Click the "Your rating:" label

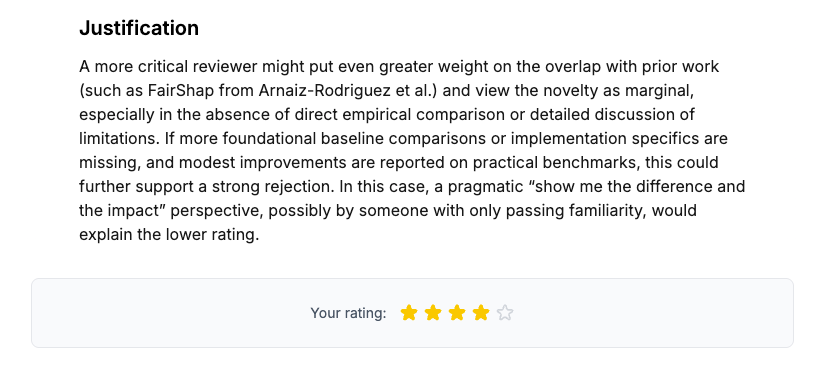348,313
